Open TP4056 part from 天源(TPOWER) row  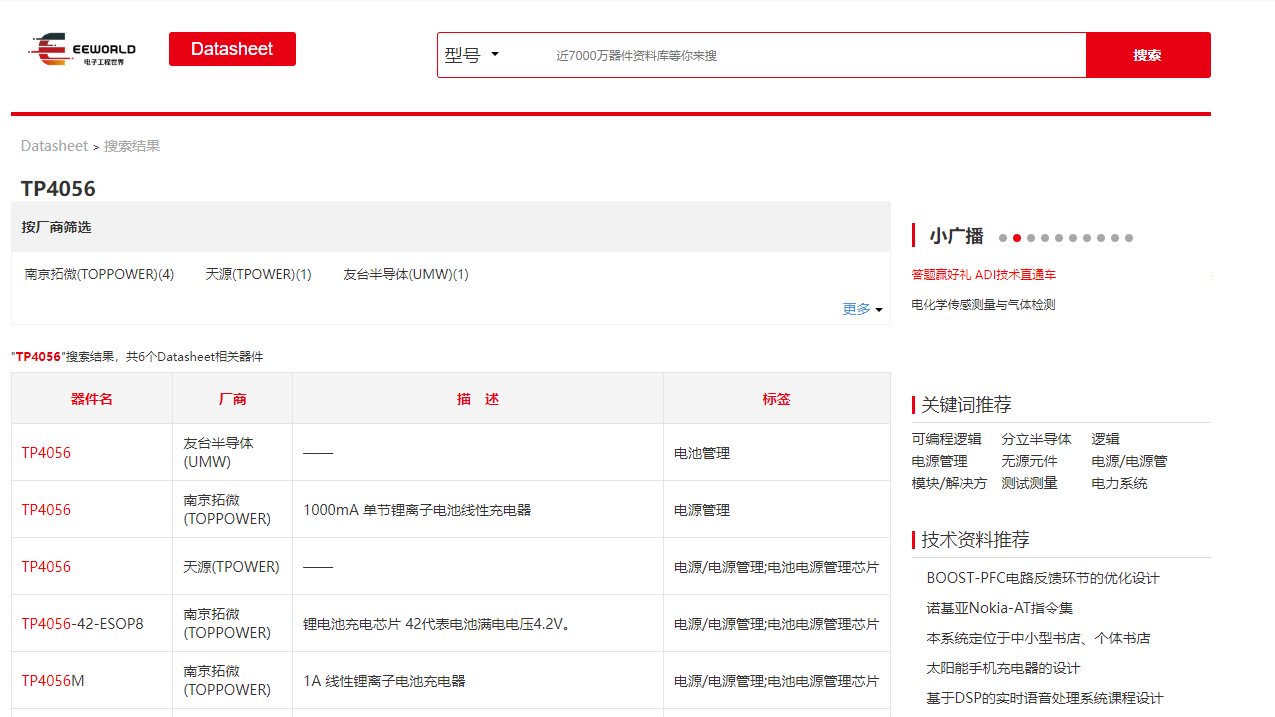click(x=46, y=567)
